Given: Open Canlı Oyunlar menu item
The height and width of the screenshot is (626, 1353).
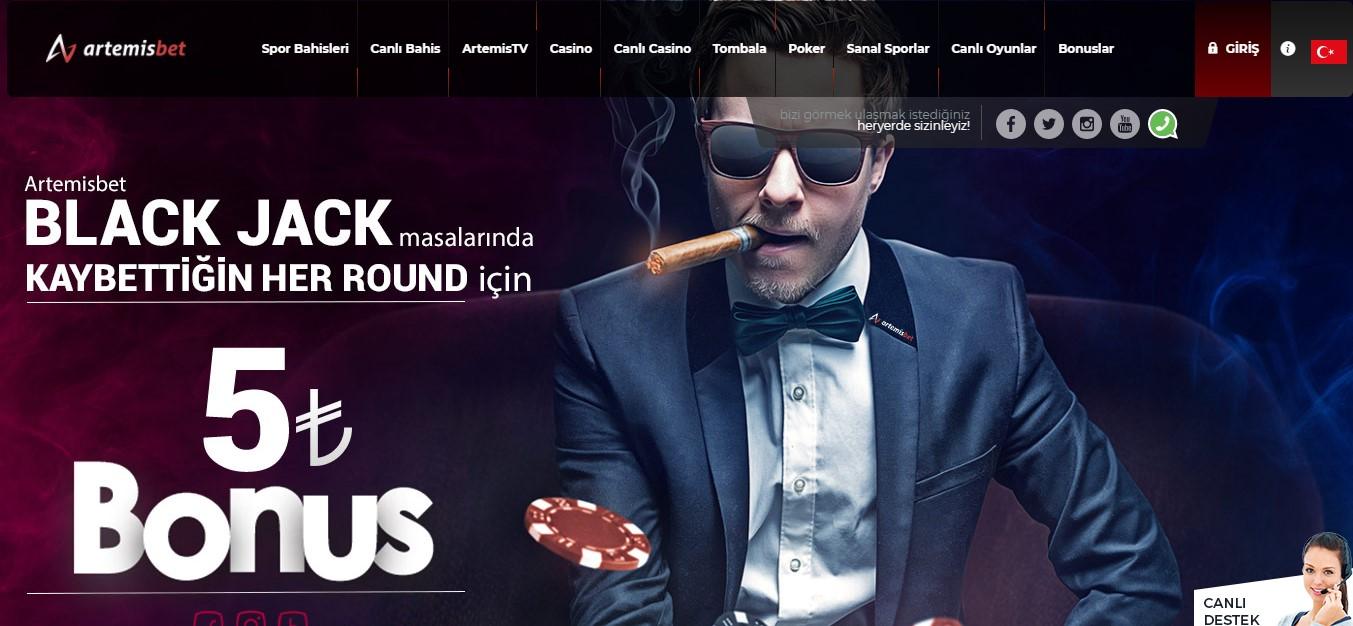Looking at the screenshot, I should pos(994,48).
